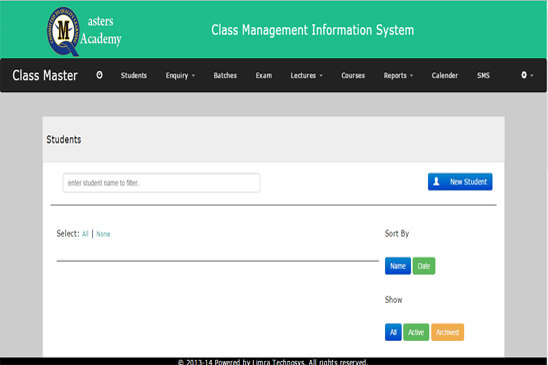Open the Reports dropdown menu

point(398,76)
